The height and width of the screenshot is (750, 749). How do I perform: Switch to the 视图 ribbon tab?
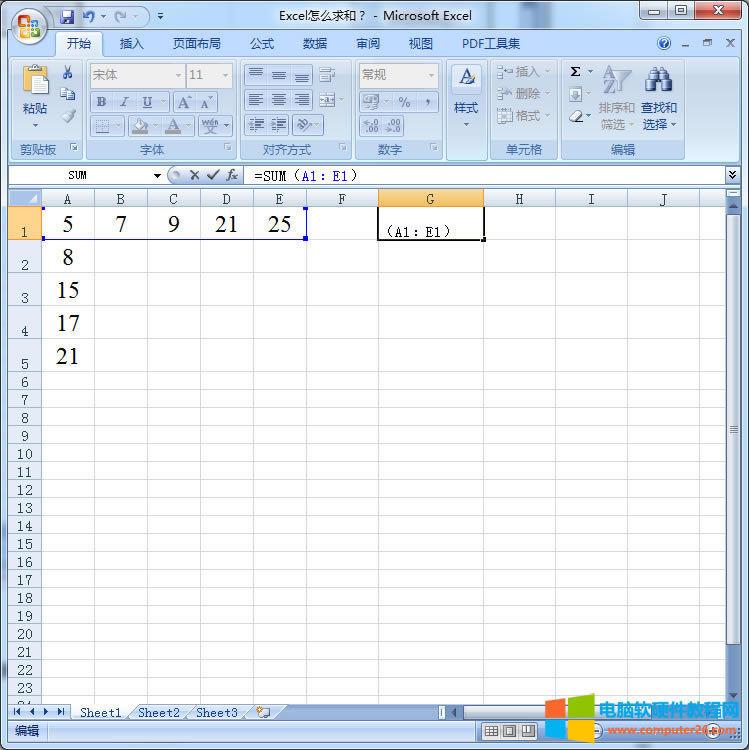420,44
